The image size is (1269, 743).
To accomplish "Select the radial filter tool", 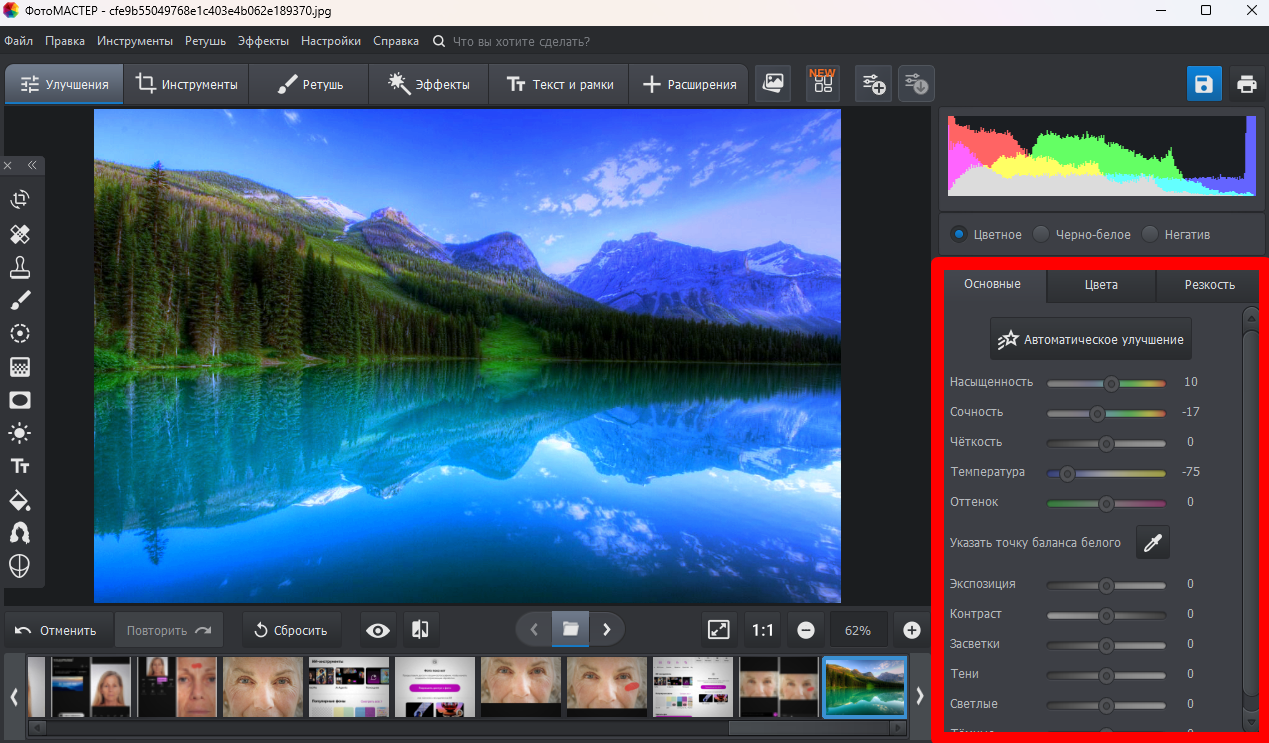I will click(x=20, y=333).
